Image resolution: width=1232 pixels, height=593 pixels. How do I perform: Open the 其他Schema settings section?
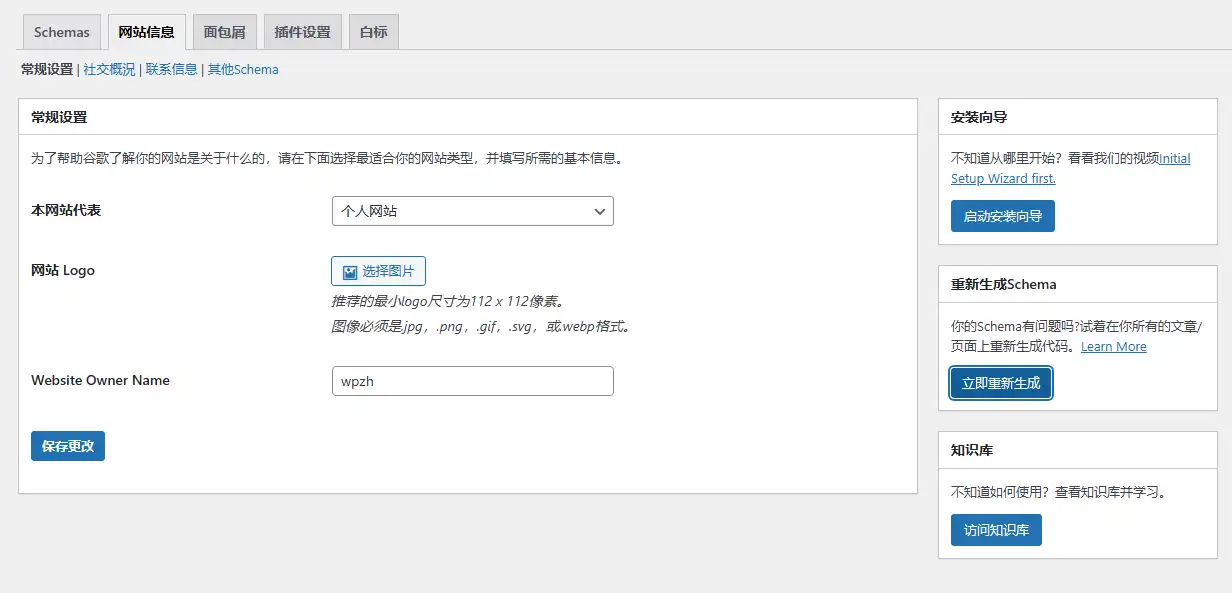coord(242,69)
